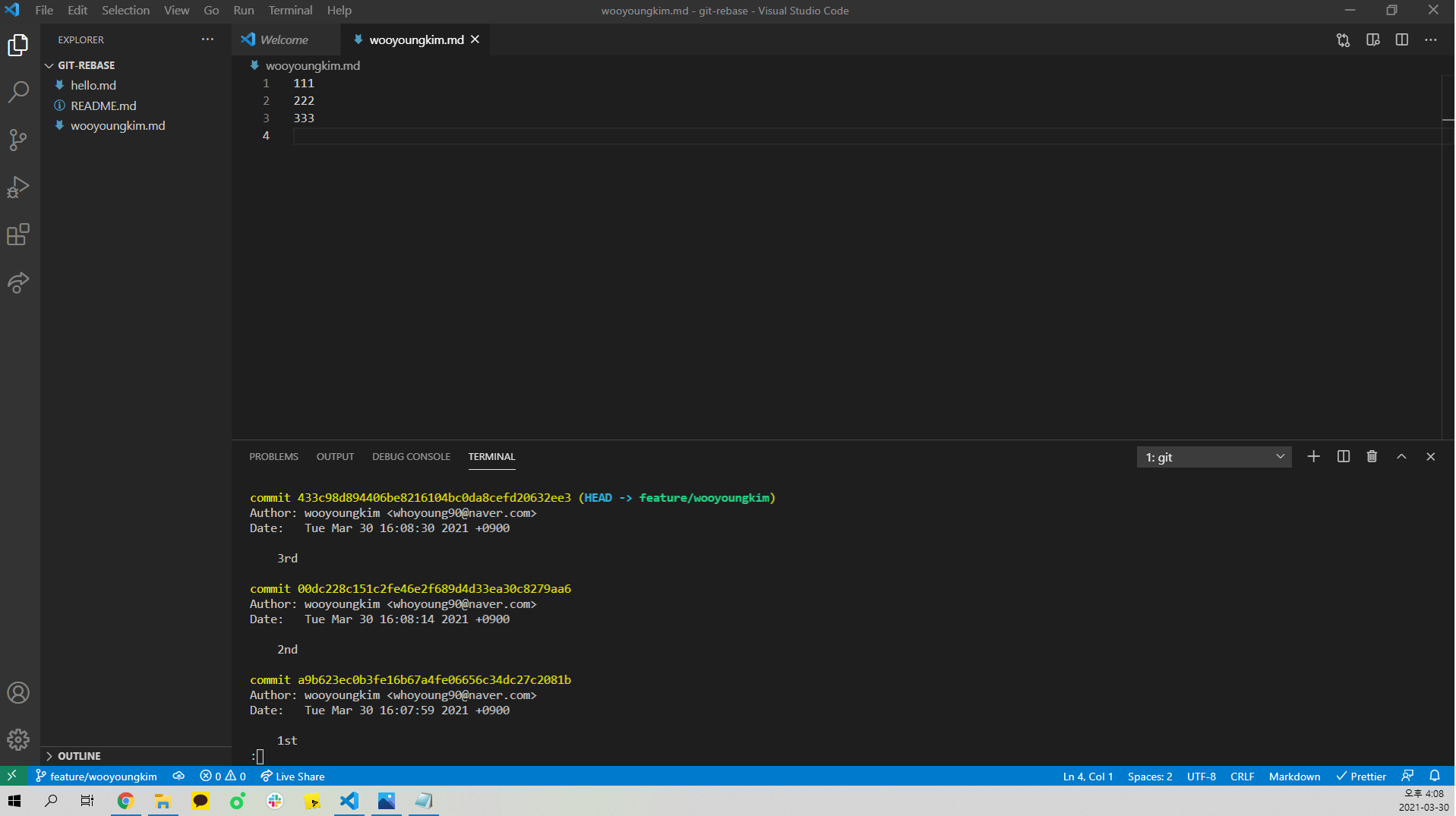This screenshot has height=816, width=1456.
Task: Switch to the OUTPUT panel tab
Action: click(x=335, y=456)
